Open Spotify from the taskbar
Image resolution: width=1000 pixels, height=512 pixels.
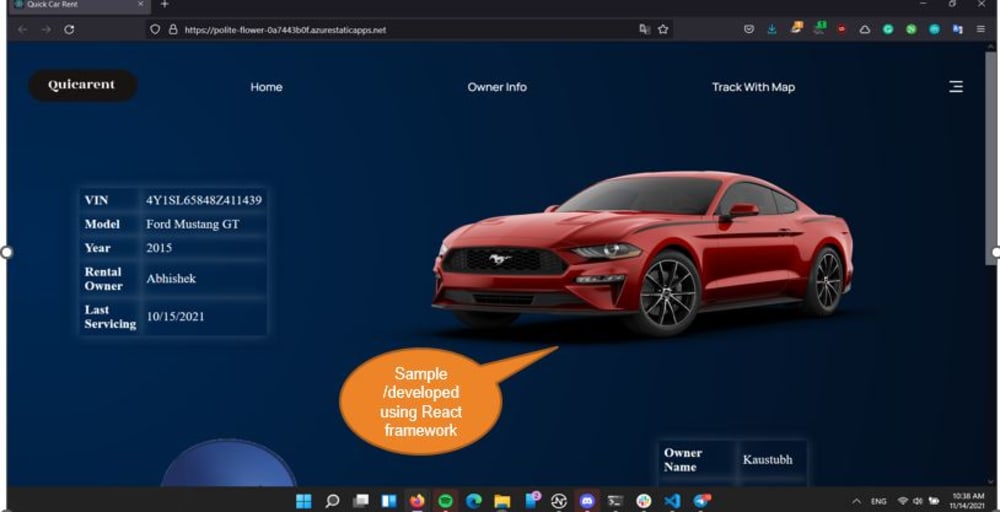[x=446, y=501]
